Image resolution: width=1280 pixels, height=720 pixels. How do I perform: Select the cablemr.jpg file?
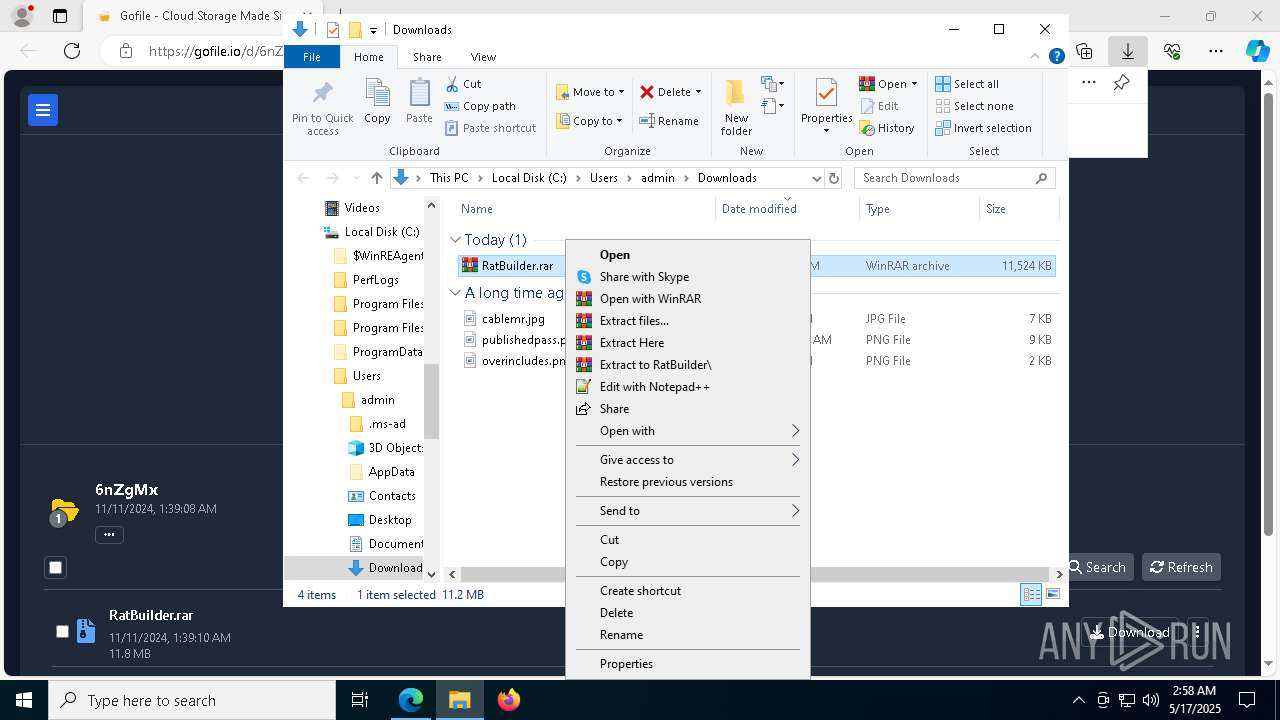(x=513, y=319)
